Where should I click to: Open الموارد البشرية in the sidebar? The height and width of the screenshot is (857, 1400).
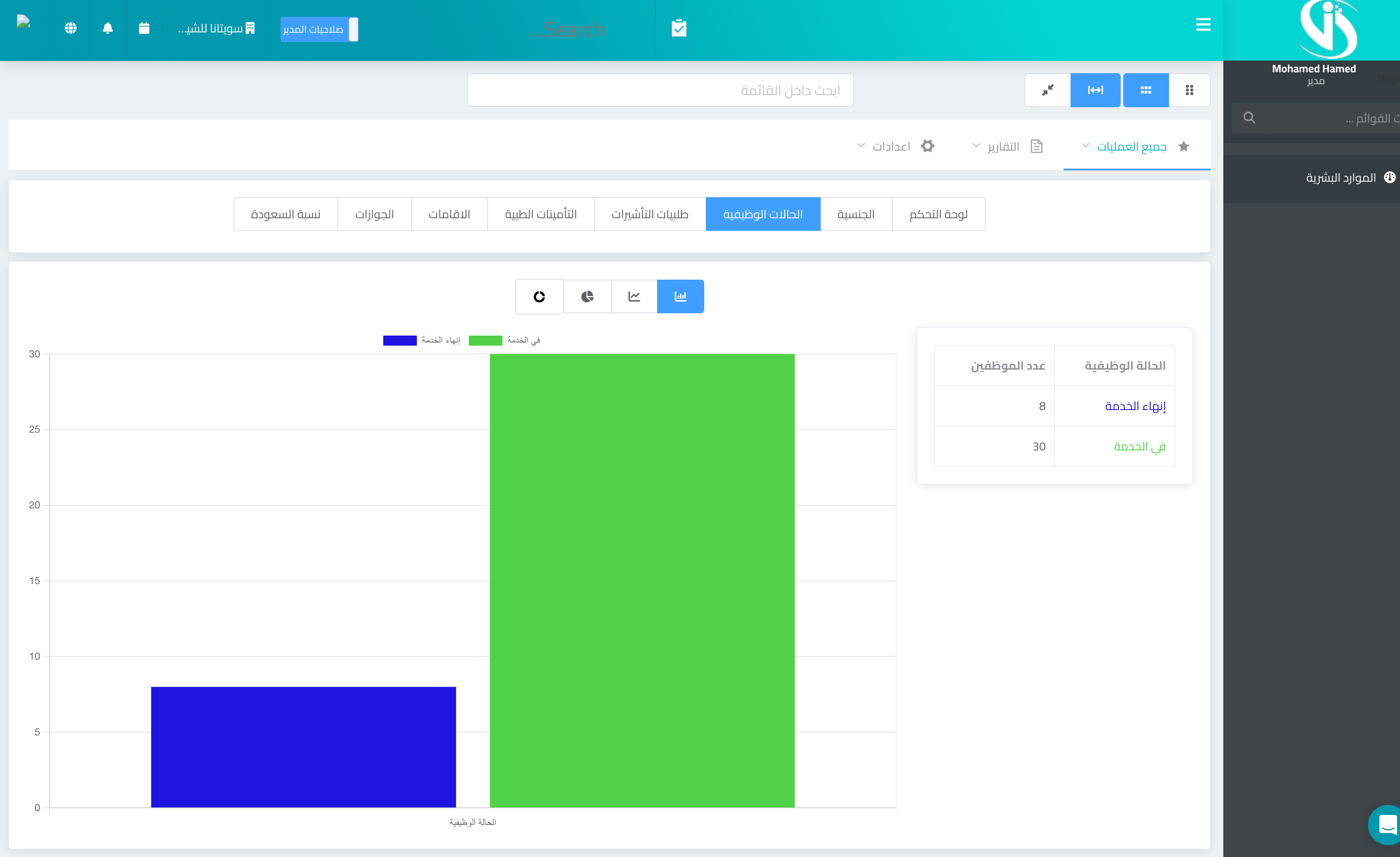pyautogui.click(x=1340, y=178)
